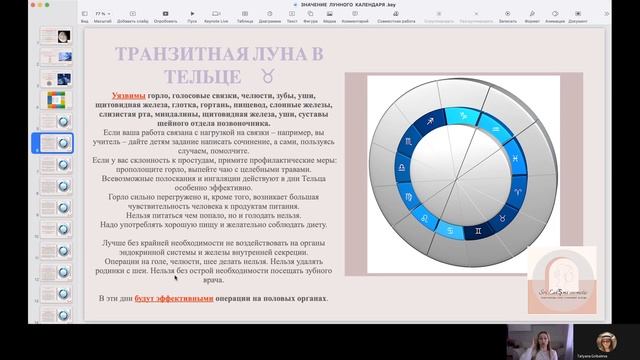Select slide 12 thumbnail in navigator
This screenshot has width=640, height=360.
56,272
